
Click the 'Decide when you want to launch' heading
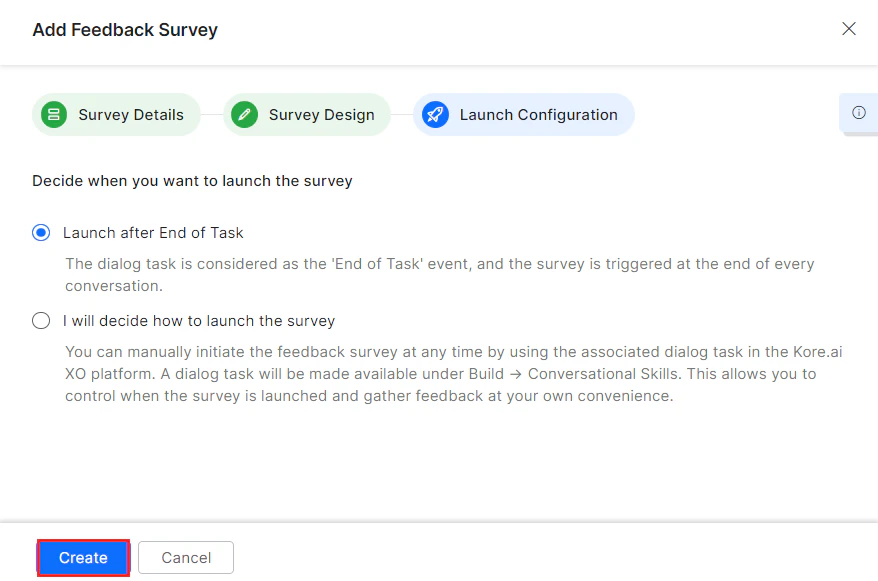pos(192,181)
